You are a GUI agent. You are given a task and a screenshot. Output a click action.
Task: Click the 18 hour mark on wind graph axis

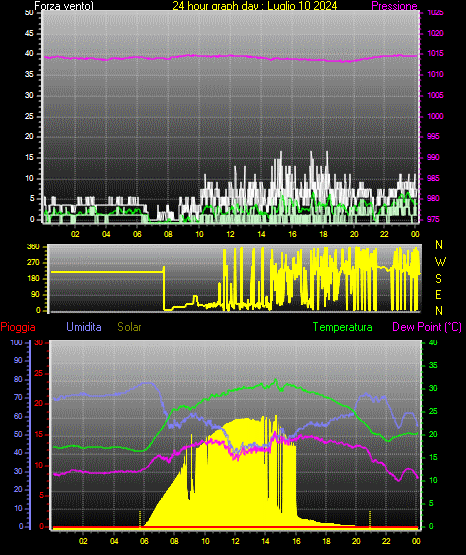click(323, 234)
